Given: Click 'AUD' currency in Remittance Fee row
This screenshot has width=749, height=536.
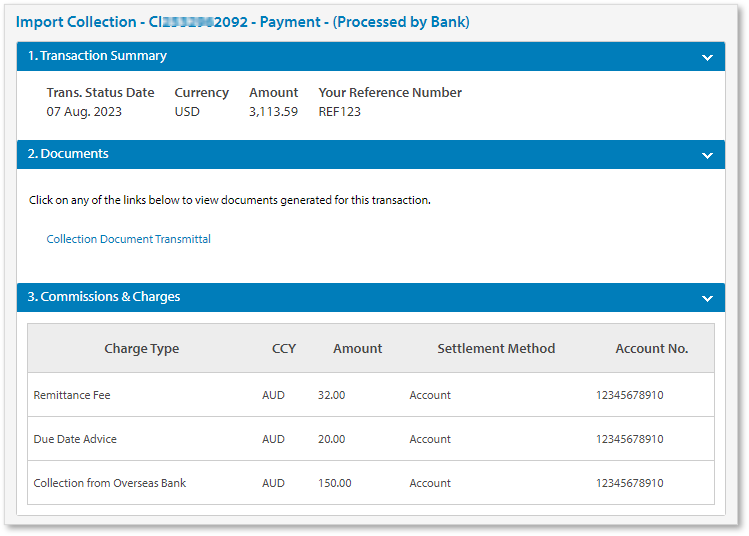Looking at the screenshot, I should pyautogui.click(x=273, y=395).
